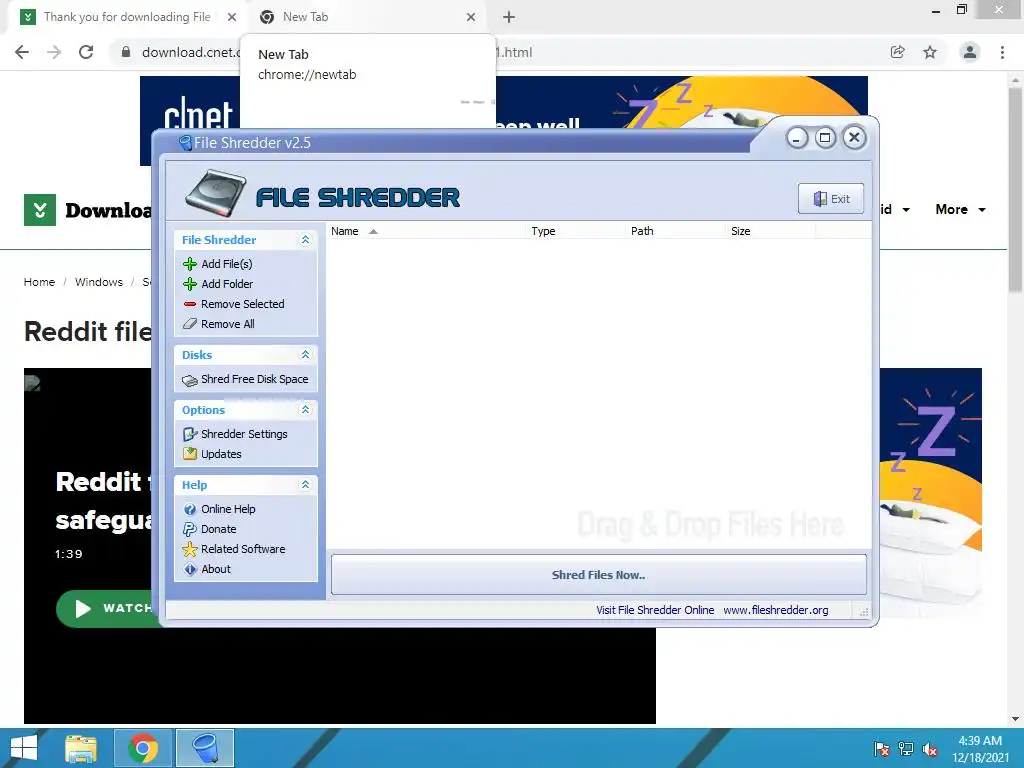This screenshot has height=768, width=1024.
Task: Open a new Chrome tab
Action: (x=509, y=17)
